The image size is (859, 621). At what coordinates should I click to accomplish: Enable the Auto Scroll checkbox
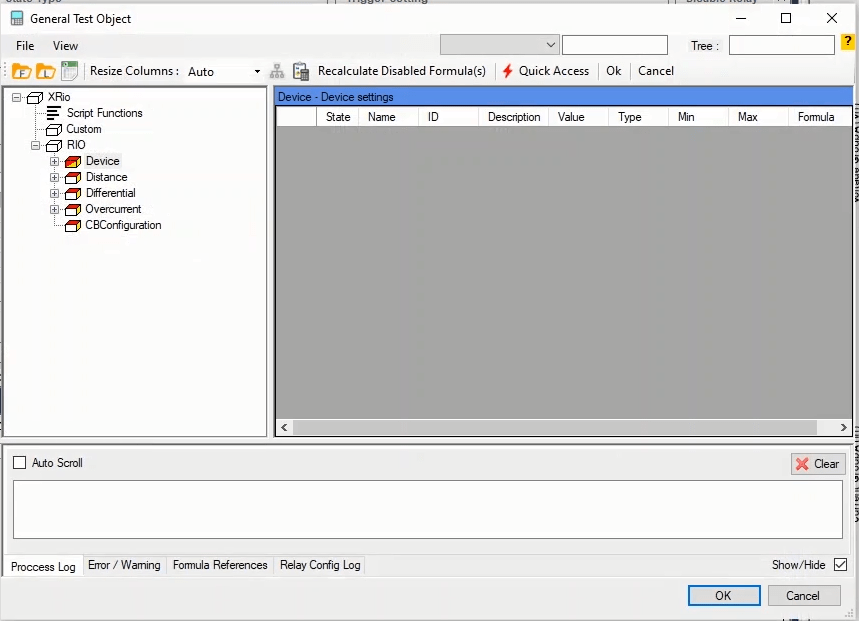click(x=19, y=463)
